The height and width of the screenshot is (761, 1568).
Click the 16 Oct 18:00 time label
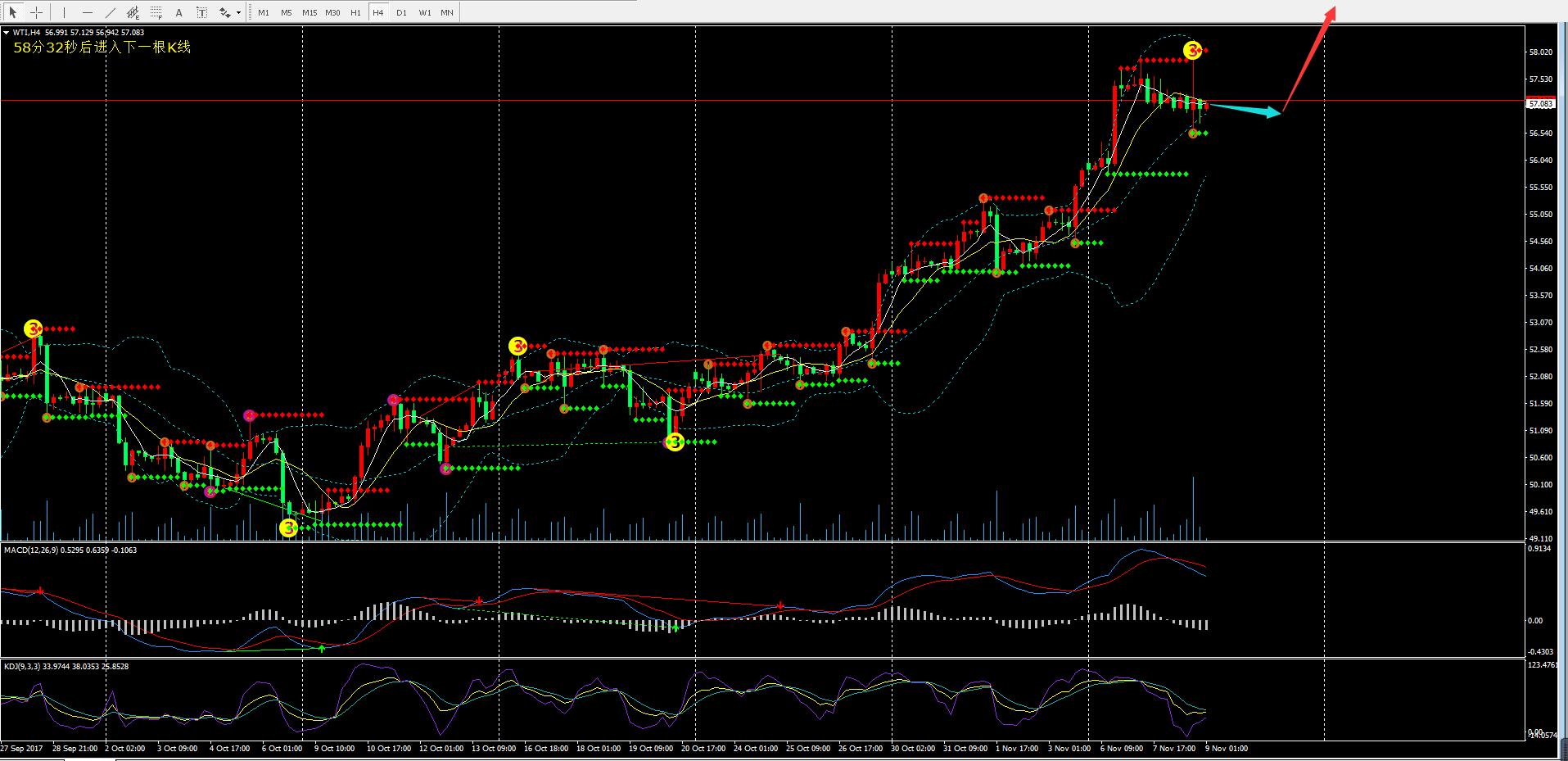point(546,749)
